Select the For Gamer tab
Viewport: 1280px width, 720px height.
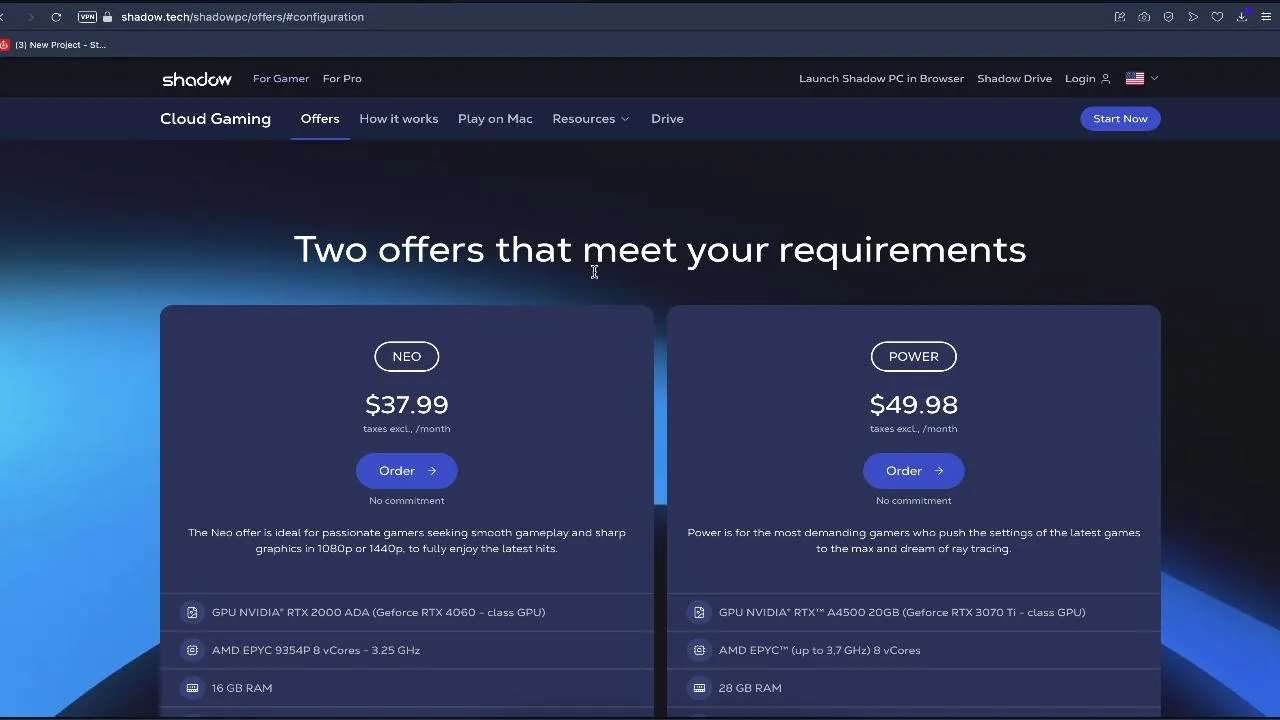(281, 79)
